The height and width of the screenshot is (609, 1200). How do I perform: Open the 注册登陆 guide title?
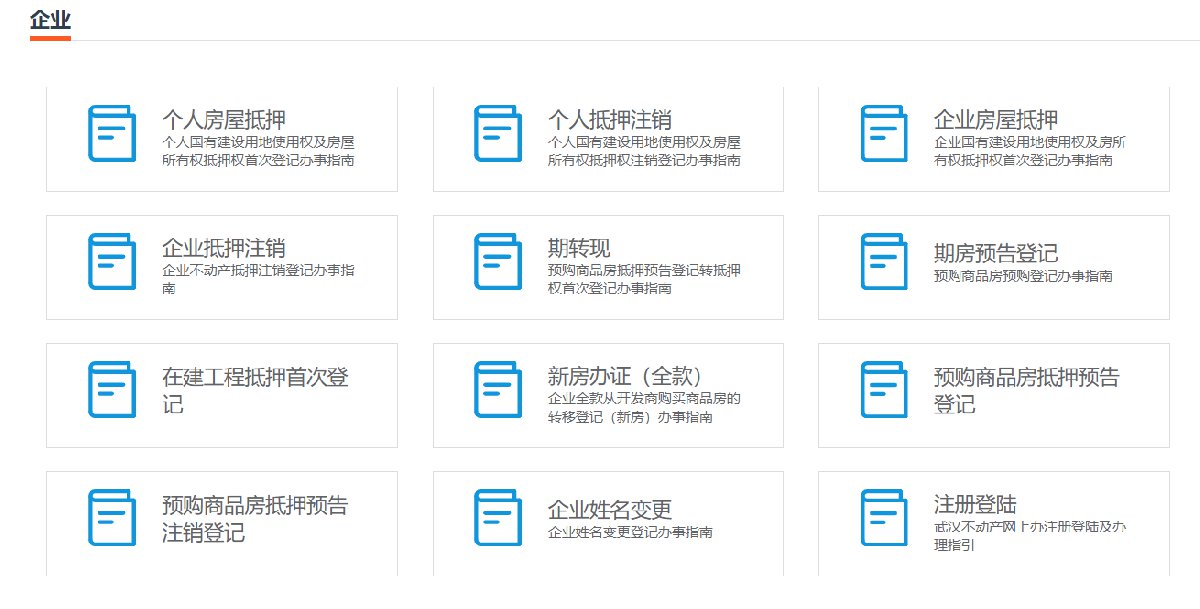(974, 504)
